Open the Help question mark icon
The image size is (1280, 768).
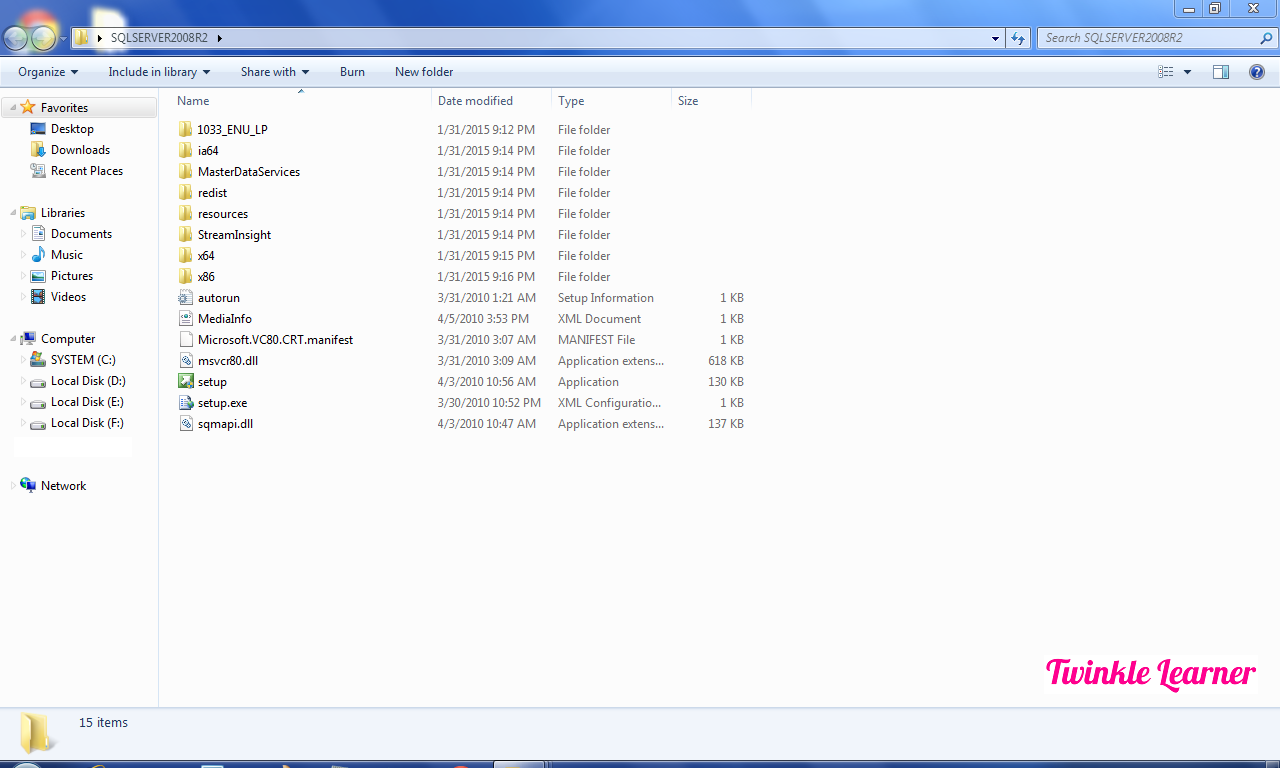(x=1257, y=72)
